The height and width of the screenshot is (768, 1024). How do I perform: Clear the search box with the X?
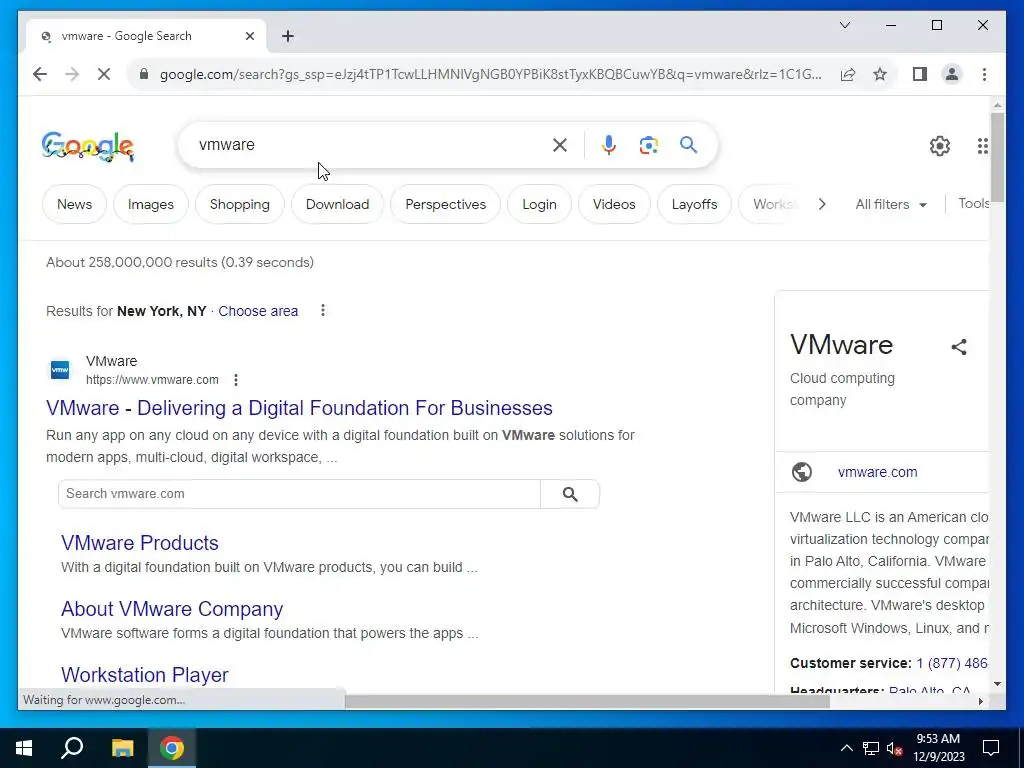point(560,145)
